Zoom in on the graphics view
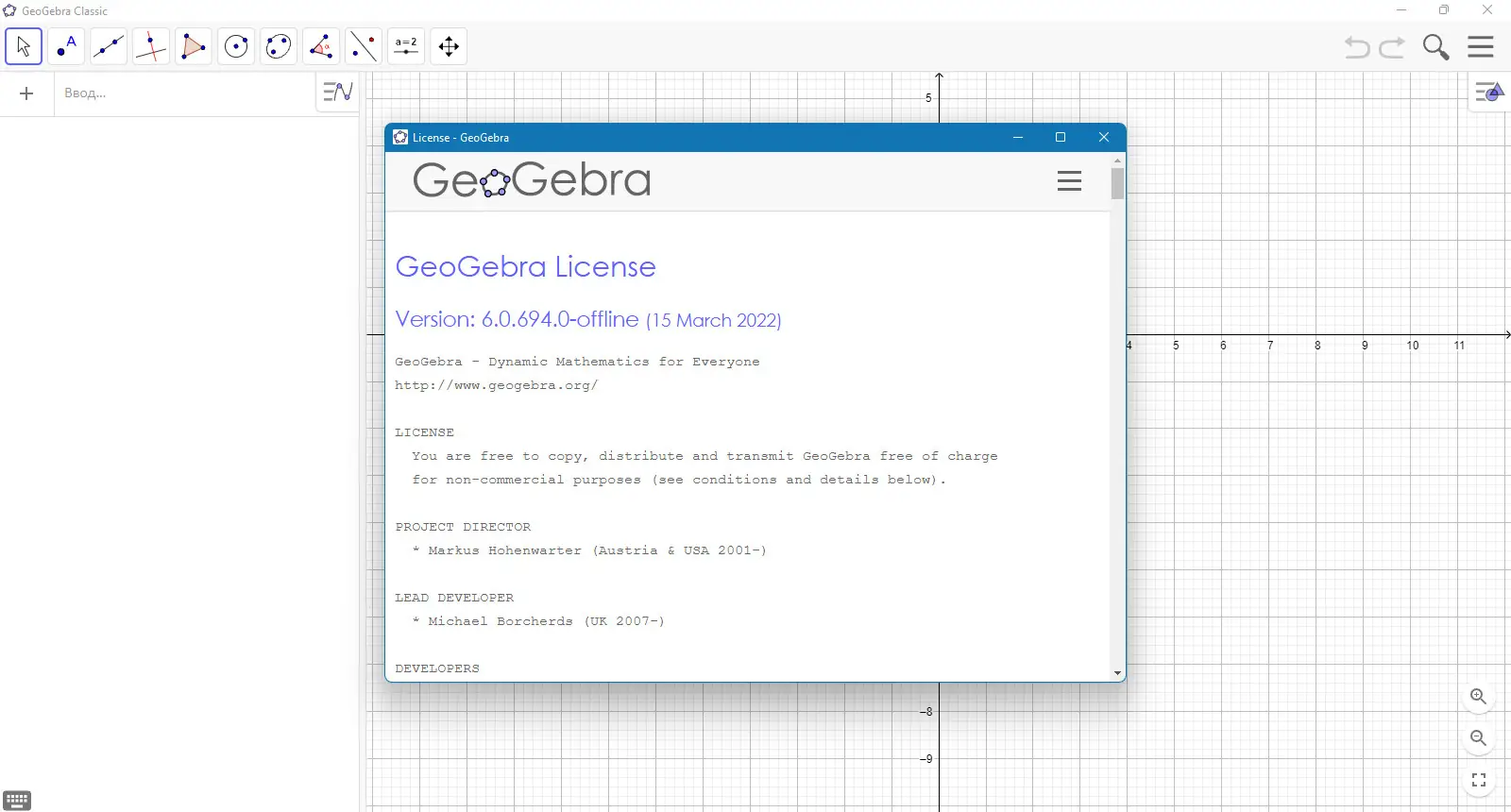This screenshot has height=812, width=1511. [x=1479, y=697]
